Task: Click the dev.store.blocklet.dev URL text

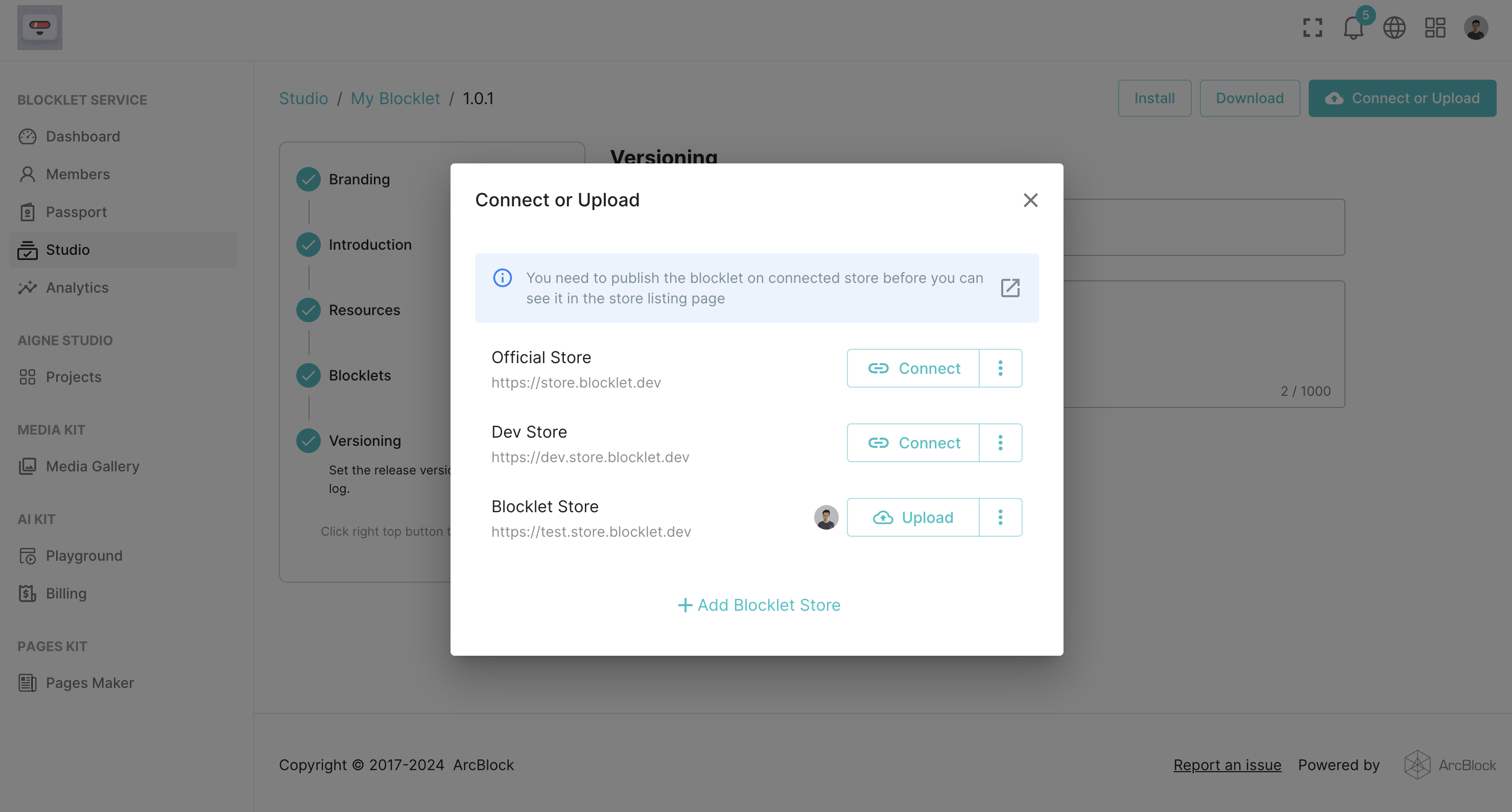Action: (590, 457)
